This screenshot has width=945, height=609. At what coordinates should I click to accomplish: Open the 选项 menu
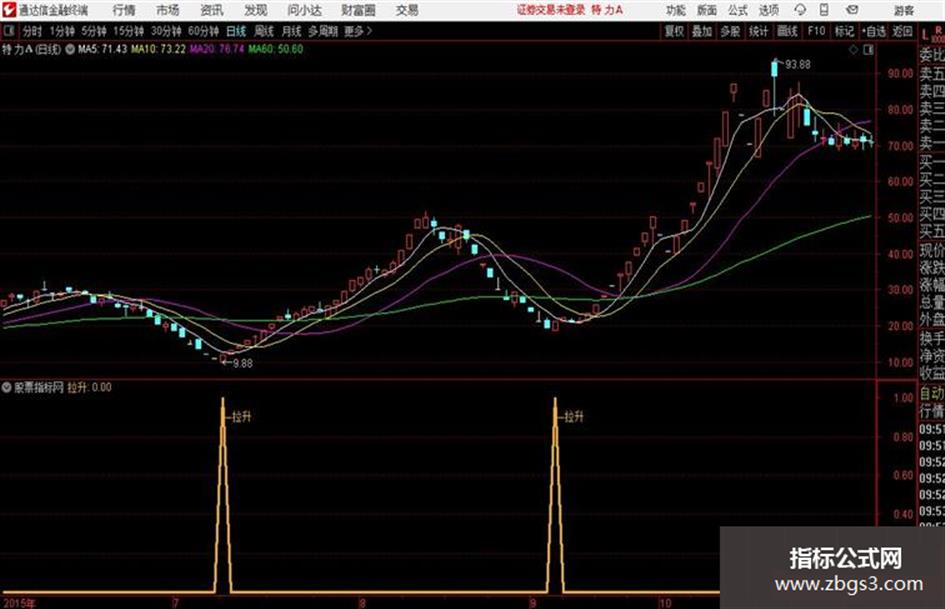pyautogui.click(x=768, y=10)
